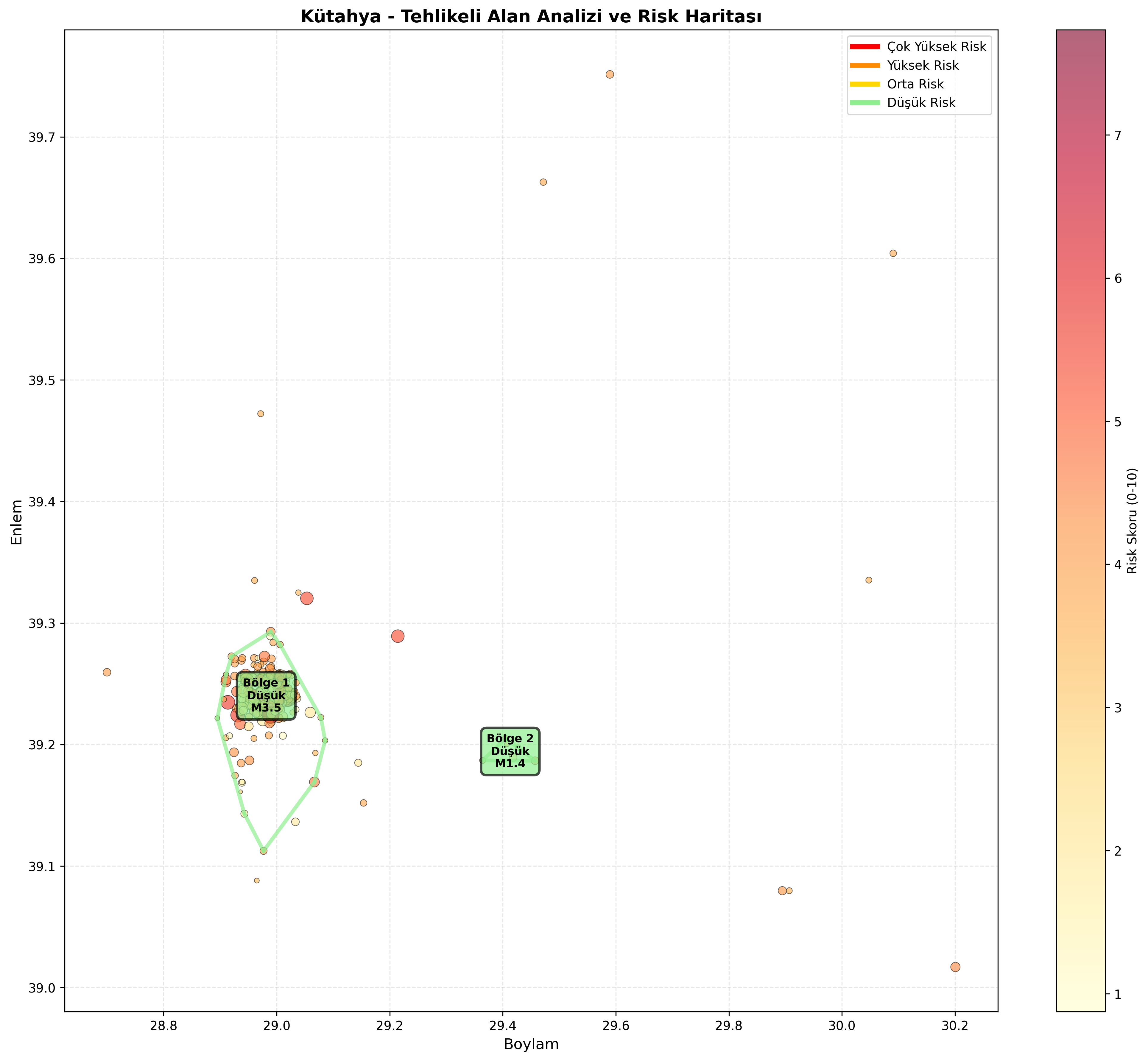Select the easternmost data point near longitude 30.2
Screen dimensions: 1148x1061
955,968
